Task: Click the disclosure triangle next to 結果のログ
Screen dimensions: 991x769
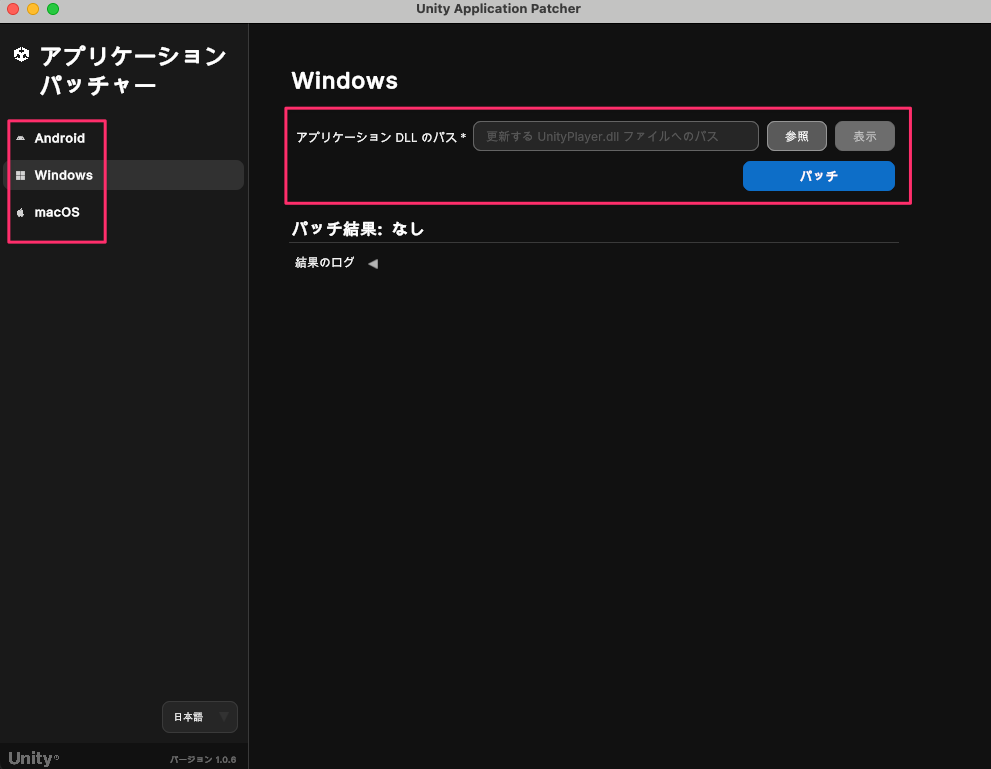Action: 372,263
